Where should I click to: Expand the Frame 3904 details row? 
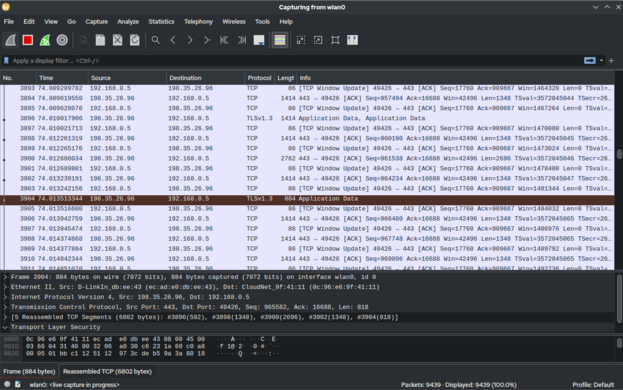click(x=5, y=277)
